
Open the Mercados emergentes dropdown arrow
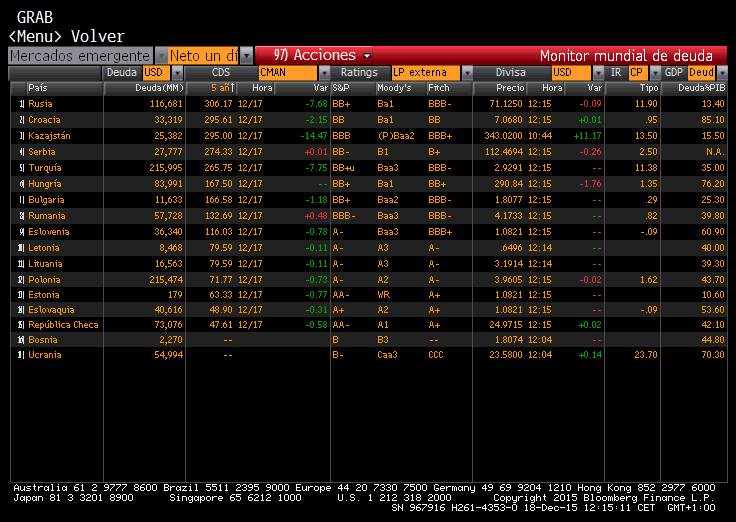click(161, 56)
